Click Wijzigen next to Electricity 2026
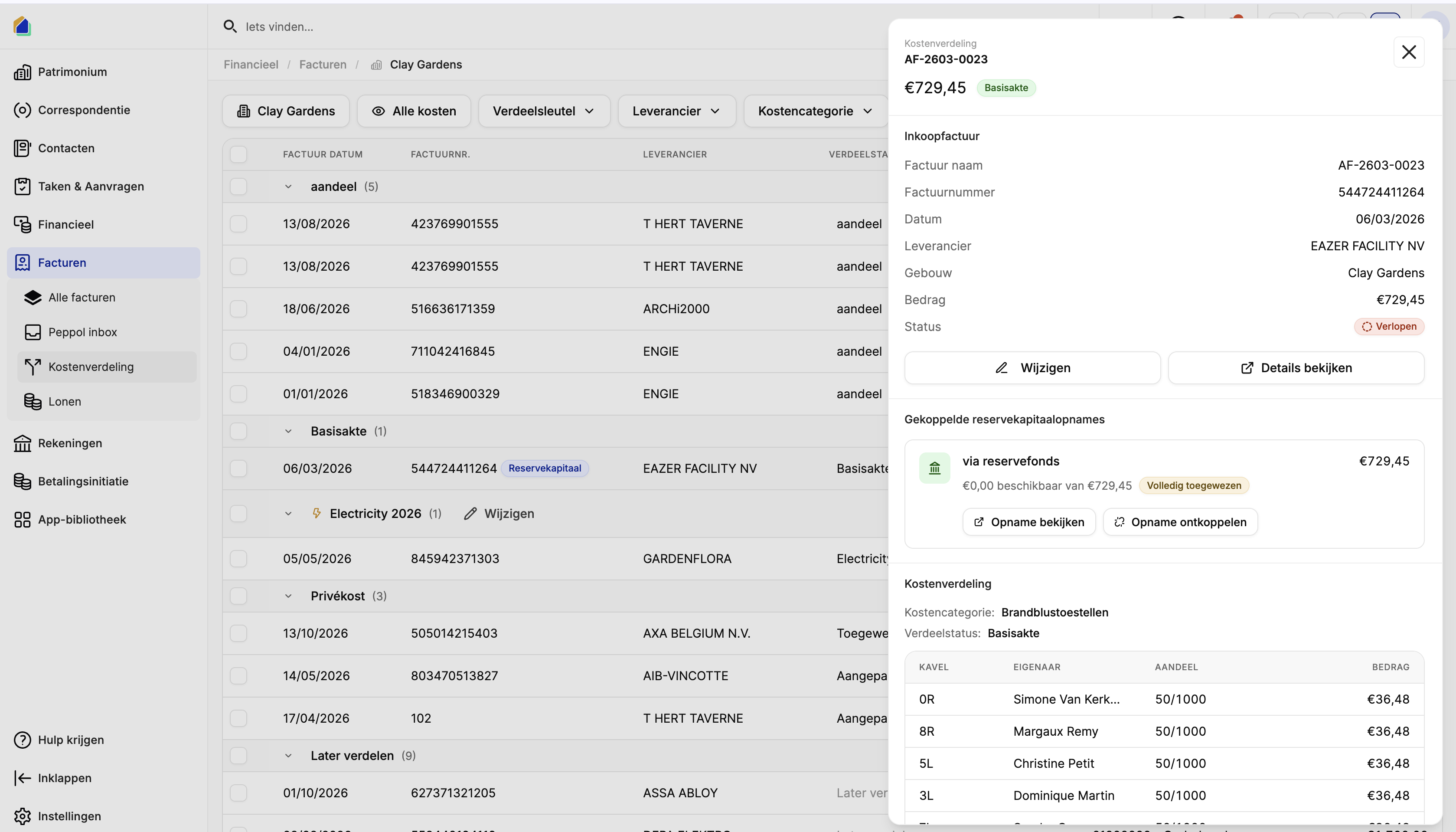Image resolution: width=1456 pixels, height=832 pixels. point(499,514)
